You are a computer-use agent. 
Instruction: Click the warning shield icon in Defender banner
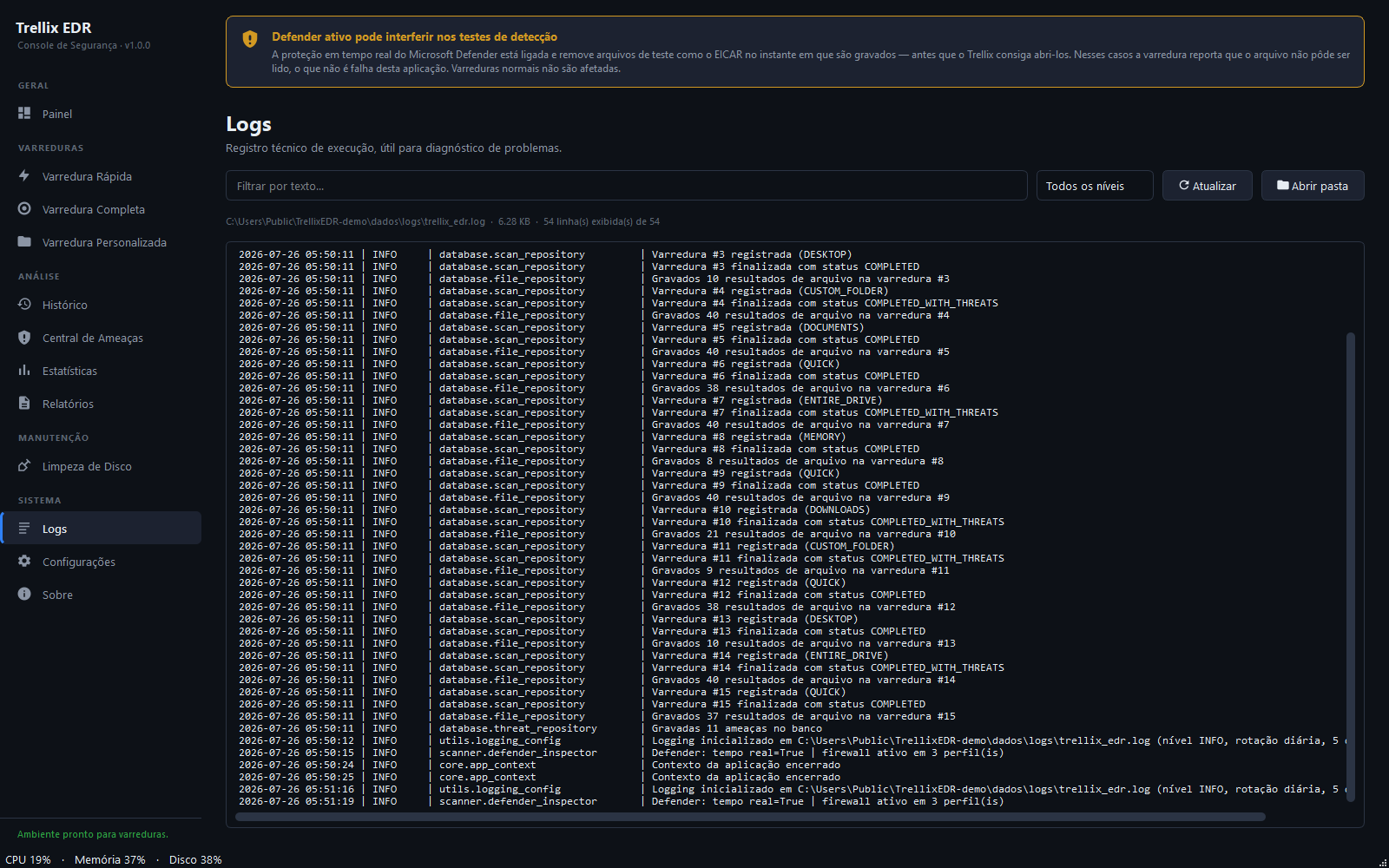point(250,38)
